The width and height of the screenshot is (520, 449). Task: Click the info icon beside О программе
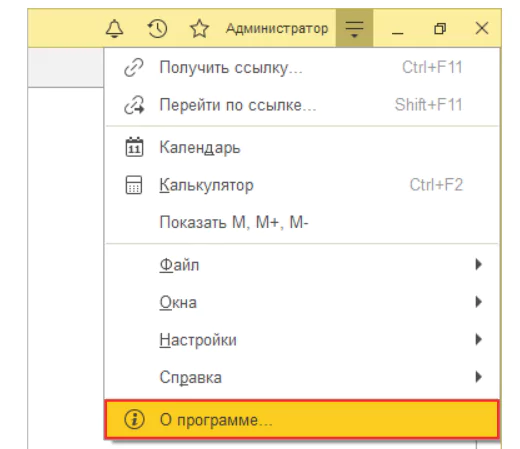click(x=134, y=419)
